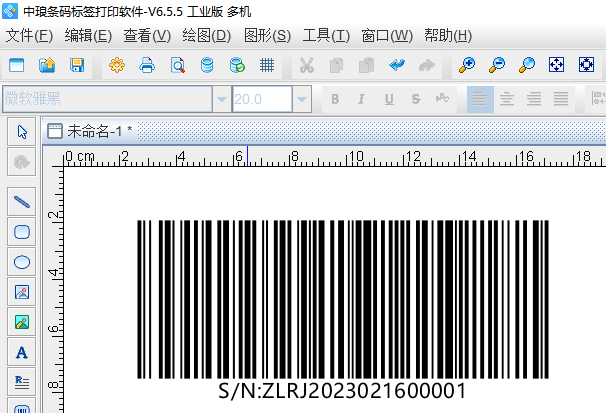Click the app logo in title bar
Viewport: 606px width, 413px height.
pos(10,11)
